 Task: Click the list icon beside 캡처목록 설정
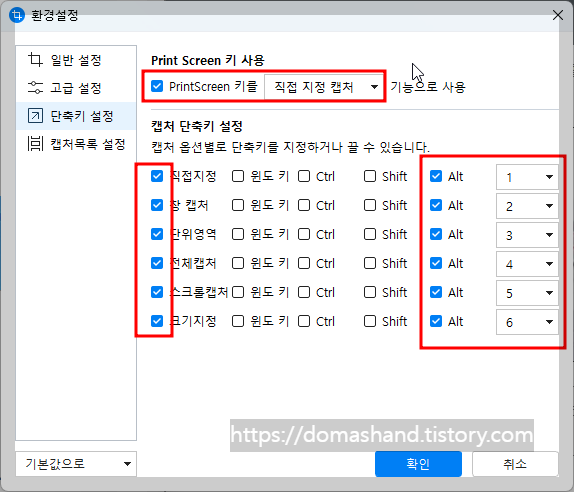point(35,144)
